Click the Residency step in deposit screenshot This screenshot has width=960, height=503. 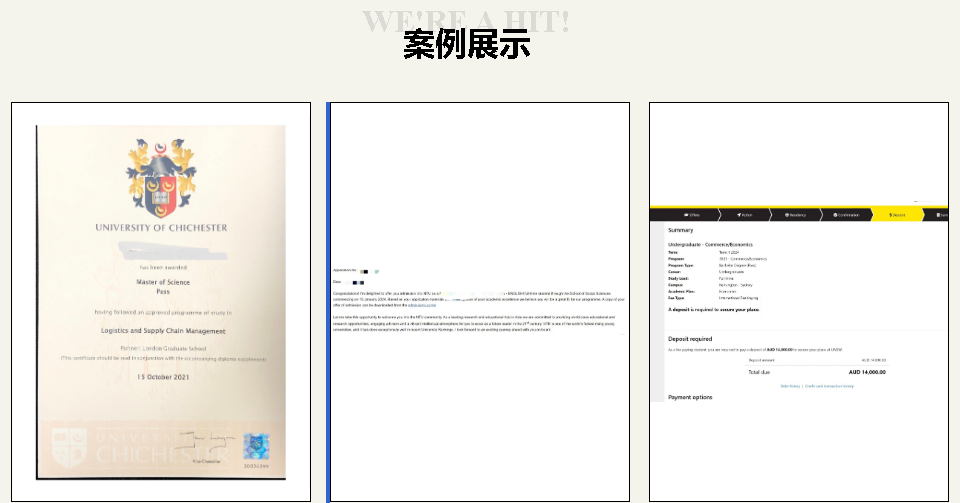point(795,215)
